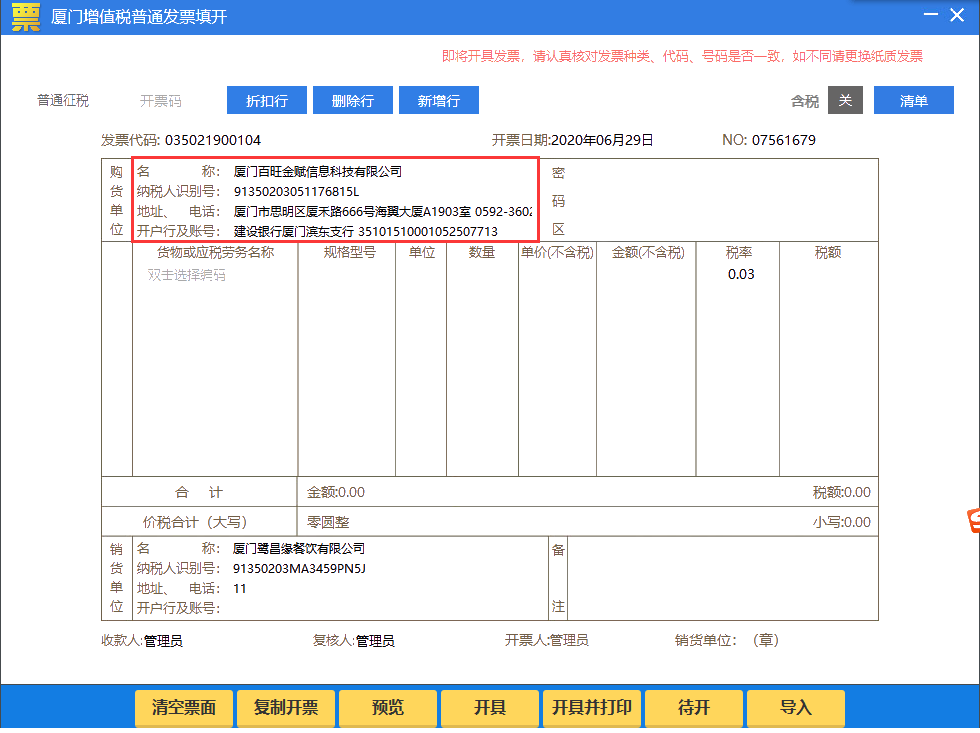The image size is (980, 733).
Task: Click the 开具 issue button
Action: (x=489, y=707)
